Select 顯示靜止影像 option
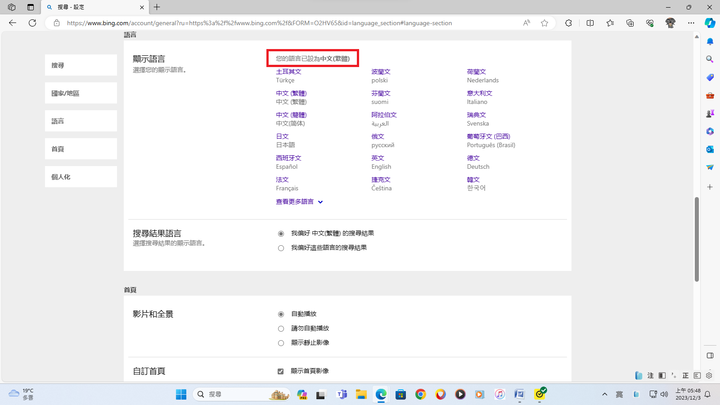The width and height of the screenshot is (720, 405). [281, 343]
